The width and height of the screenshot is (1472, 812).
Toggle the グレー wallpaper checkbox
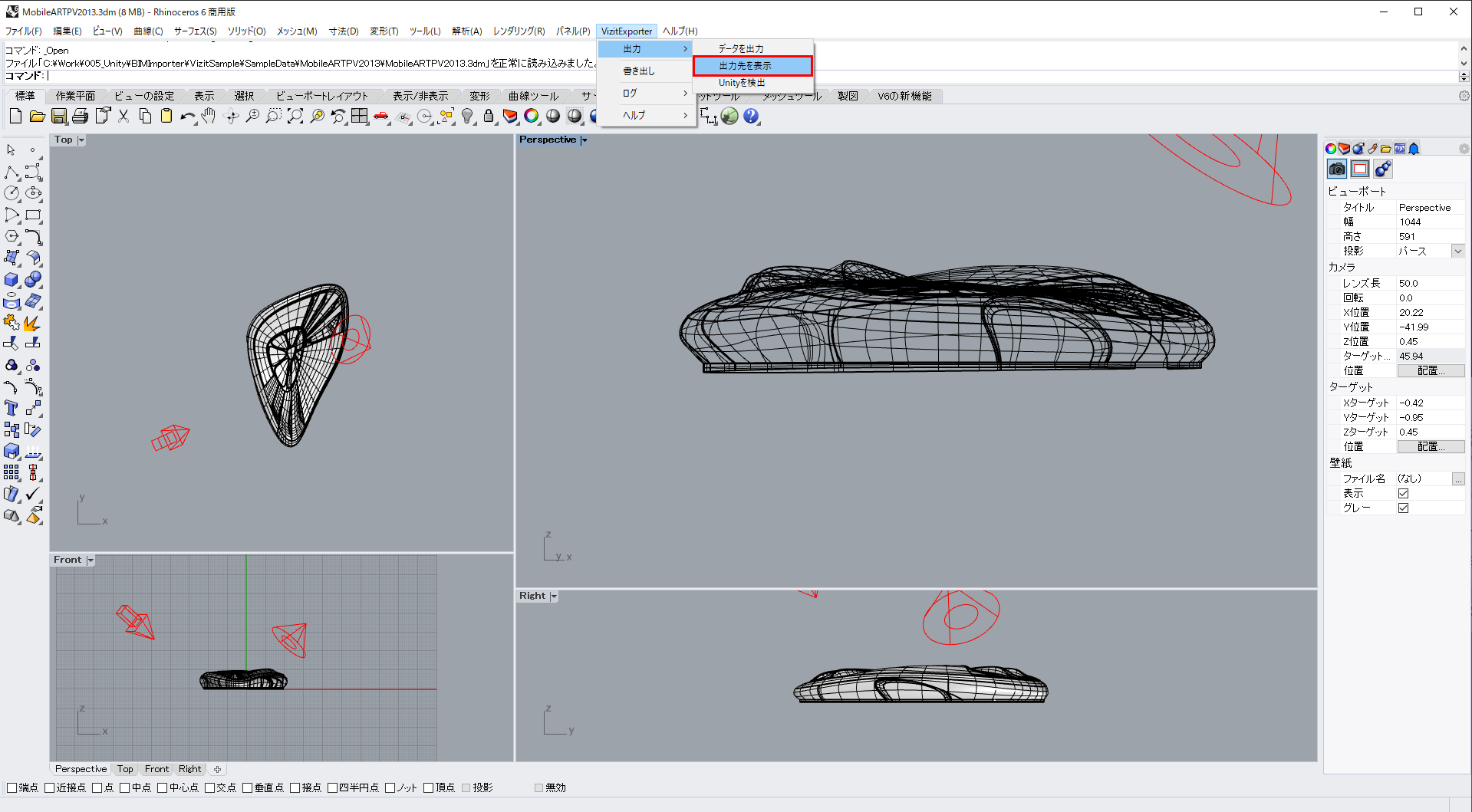pos(1403,508)
